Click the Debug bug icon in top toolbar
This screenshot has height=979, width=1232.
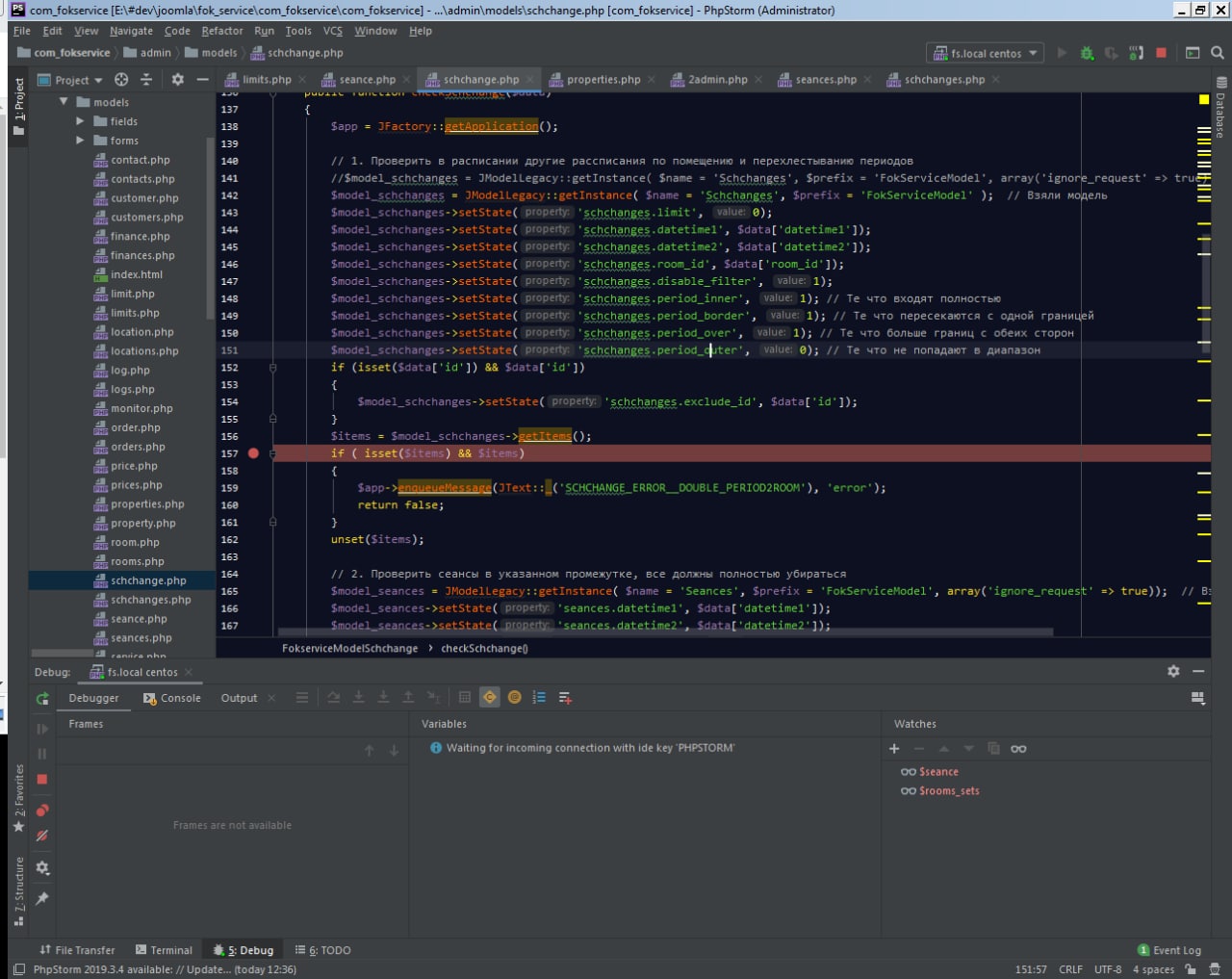[x=1087, y=53]
